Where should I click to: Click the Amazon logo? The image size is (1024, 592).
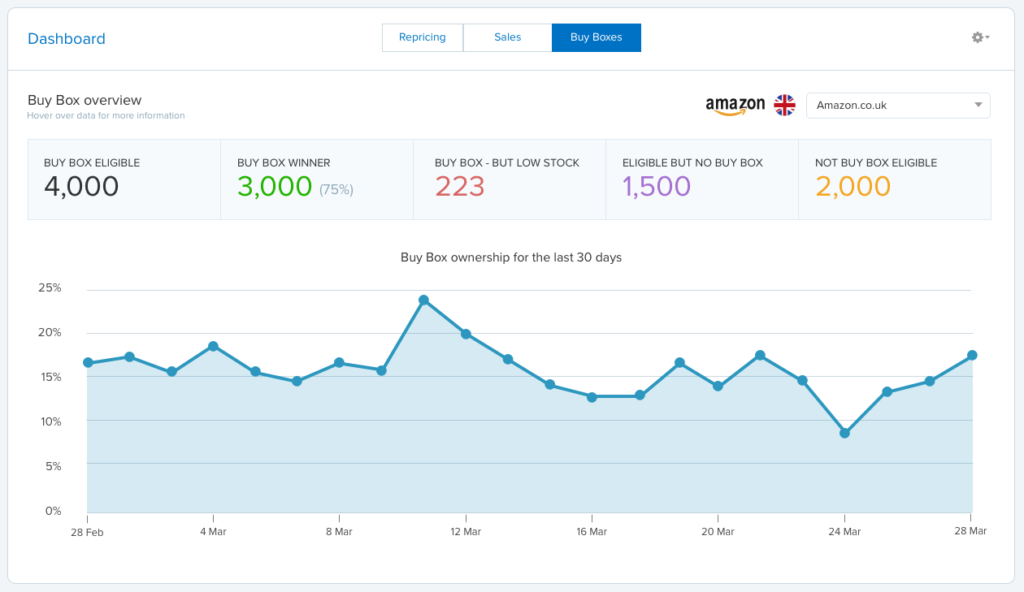(735, 105)
